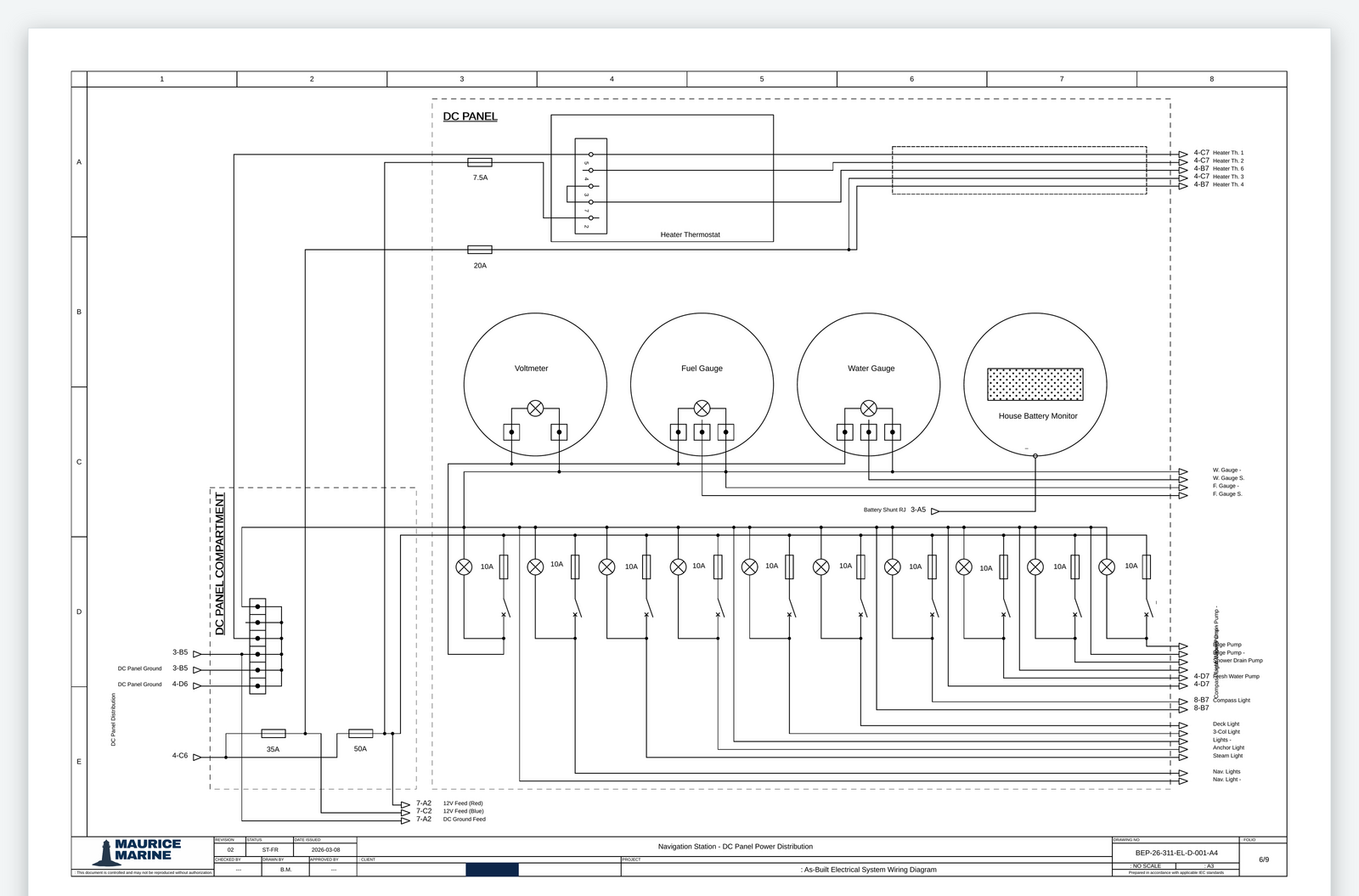Click the Shower Drain Pump label
The image size is (1359, 896).
point(1238,661)
